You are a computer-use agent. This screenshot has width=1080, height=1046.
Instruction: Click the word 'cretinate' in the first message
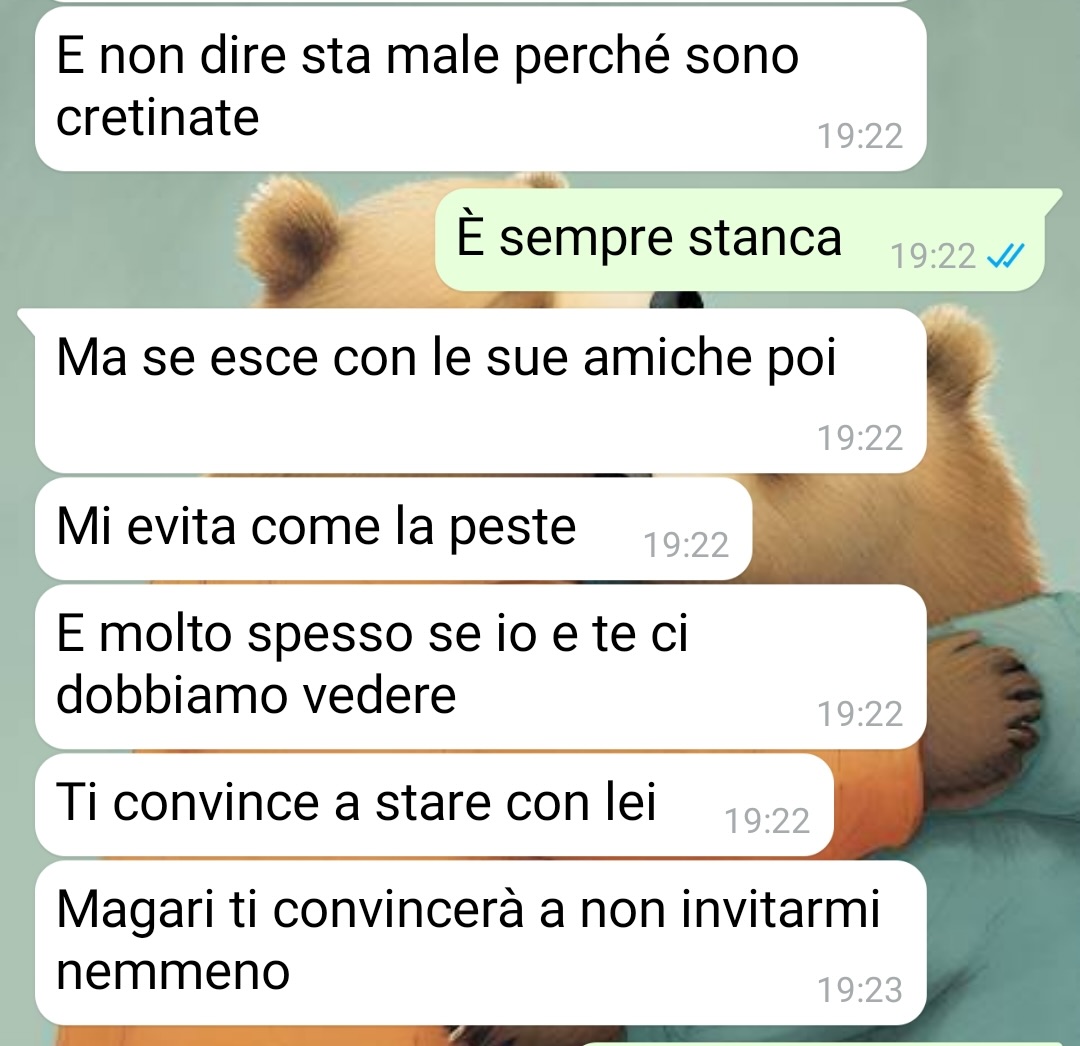[157, 118]
